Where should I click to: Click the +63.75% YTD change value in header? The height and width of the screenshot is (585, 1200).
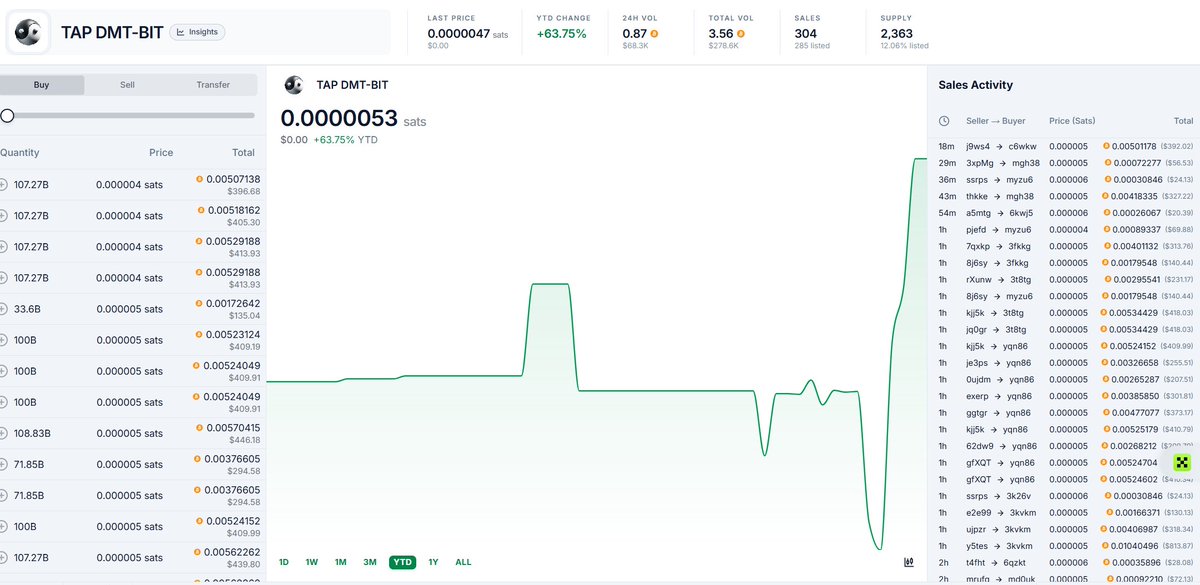pos(561,33)
